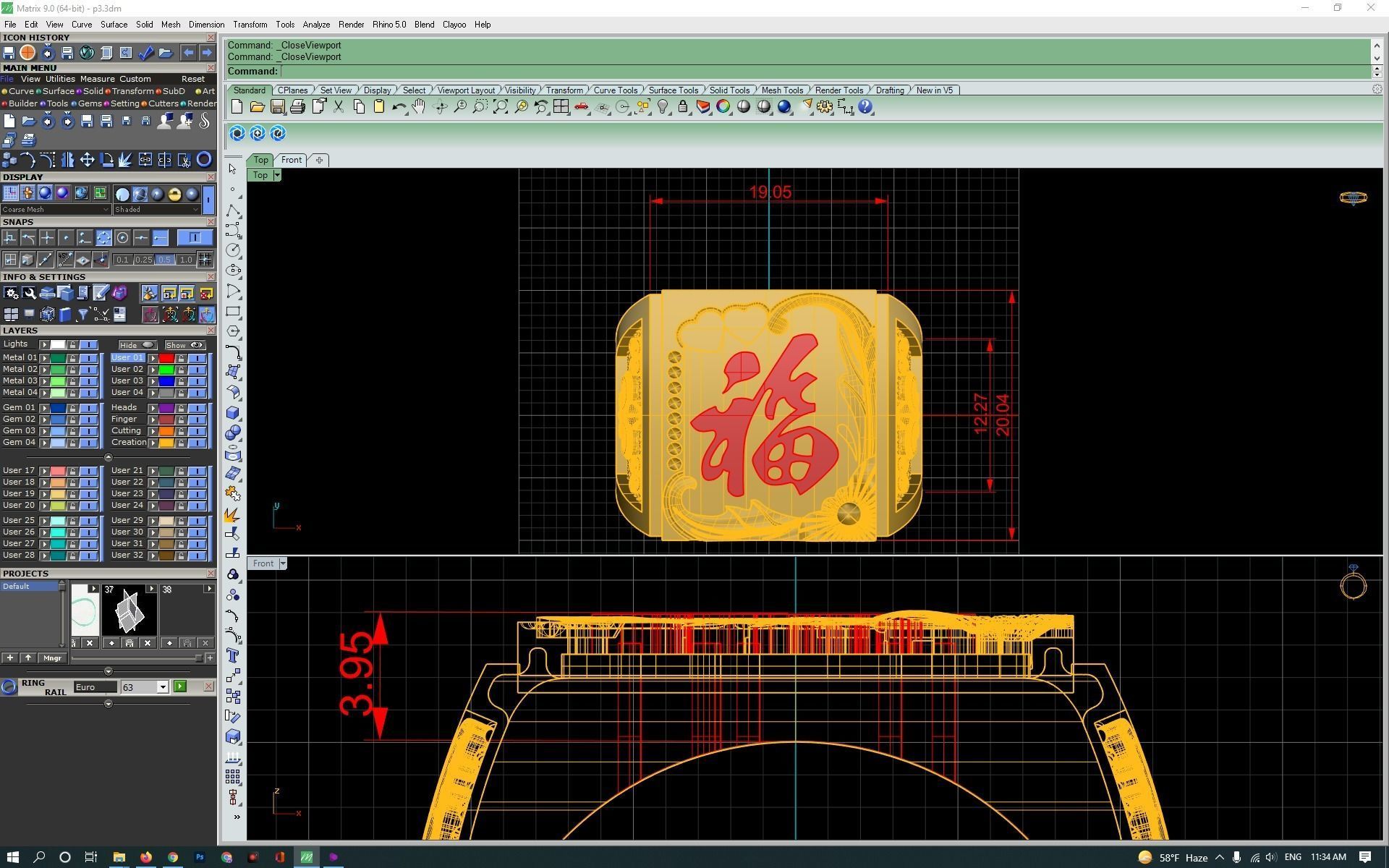
Task: Click the red car icon in the toolbar
Action: click(581, 107)
